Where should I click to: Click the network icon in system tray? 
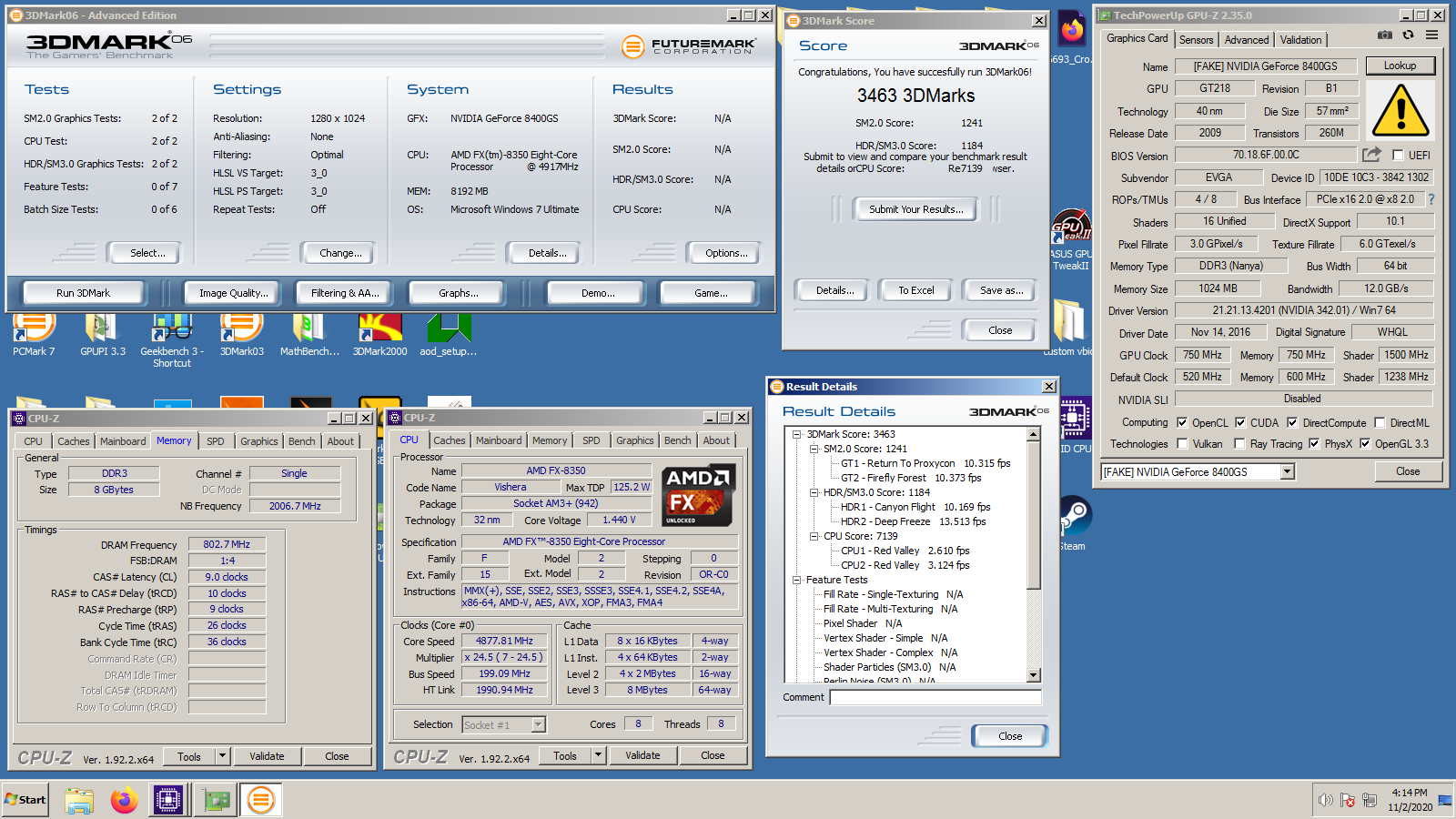pos(1369,800)
